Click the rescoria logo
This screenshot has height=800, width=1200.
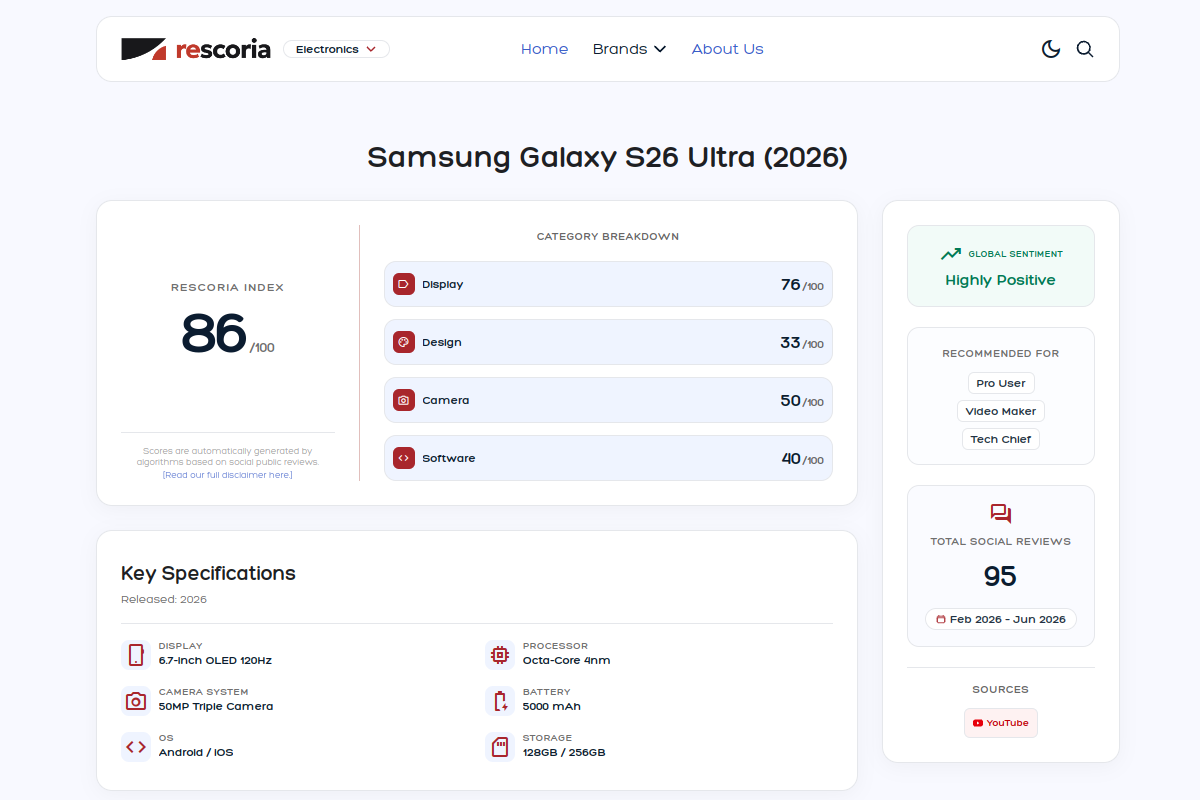click(196, 49)
